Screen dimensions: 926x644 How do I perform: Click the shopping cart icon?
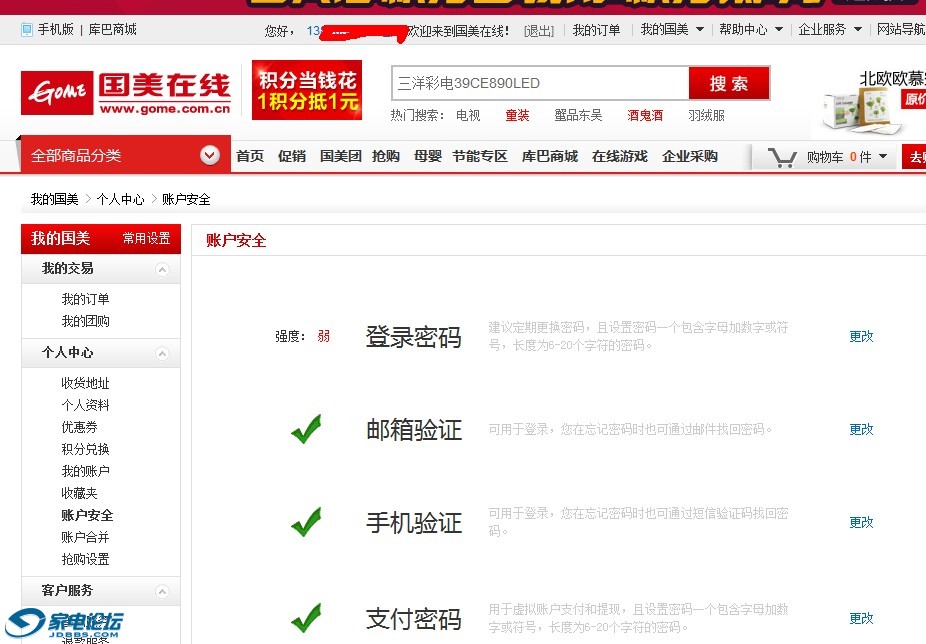pos(782,157)
